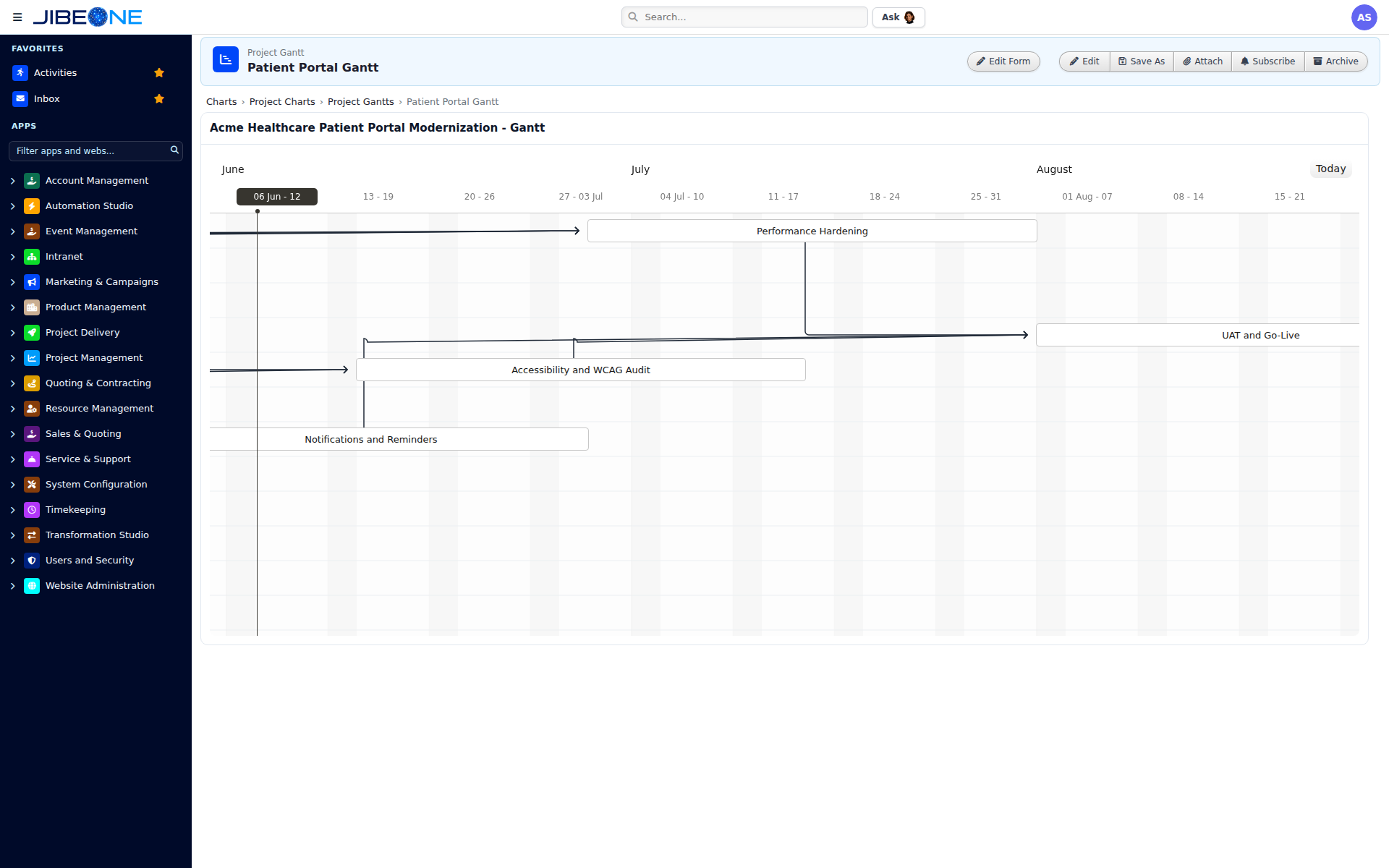
Task: Click the 01 Aug - 07 week label
Action: click(x=1087, y=197)
